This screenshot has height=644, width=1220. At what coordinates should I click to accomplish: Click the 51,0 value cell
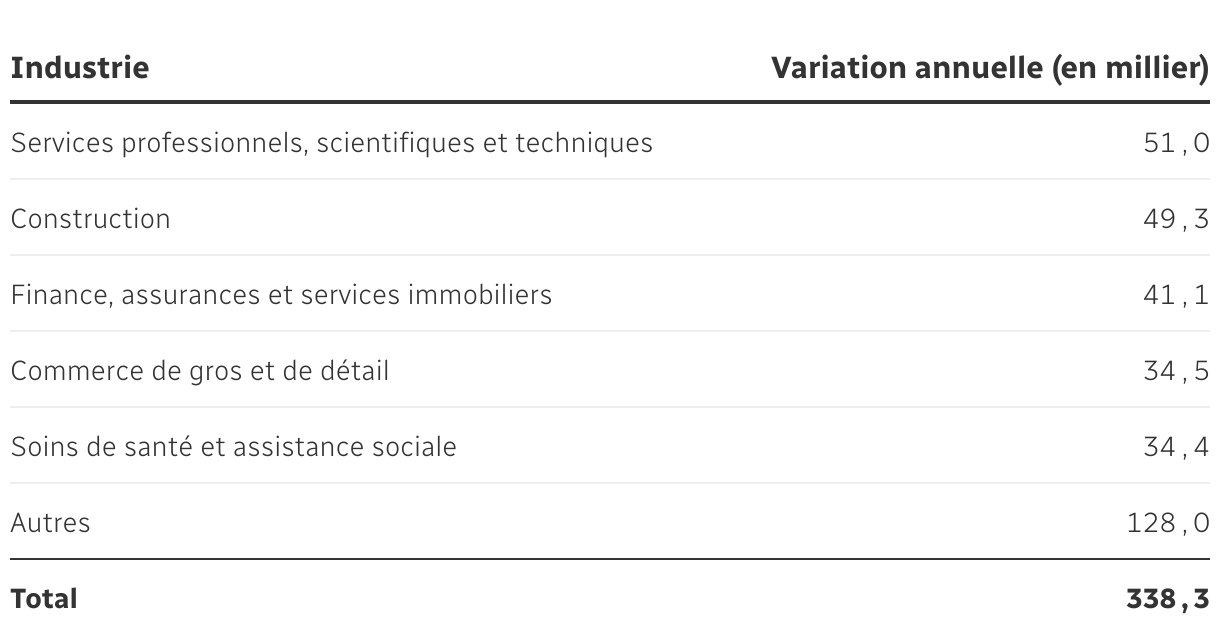point(1176,143)
